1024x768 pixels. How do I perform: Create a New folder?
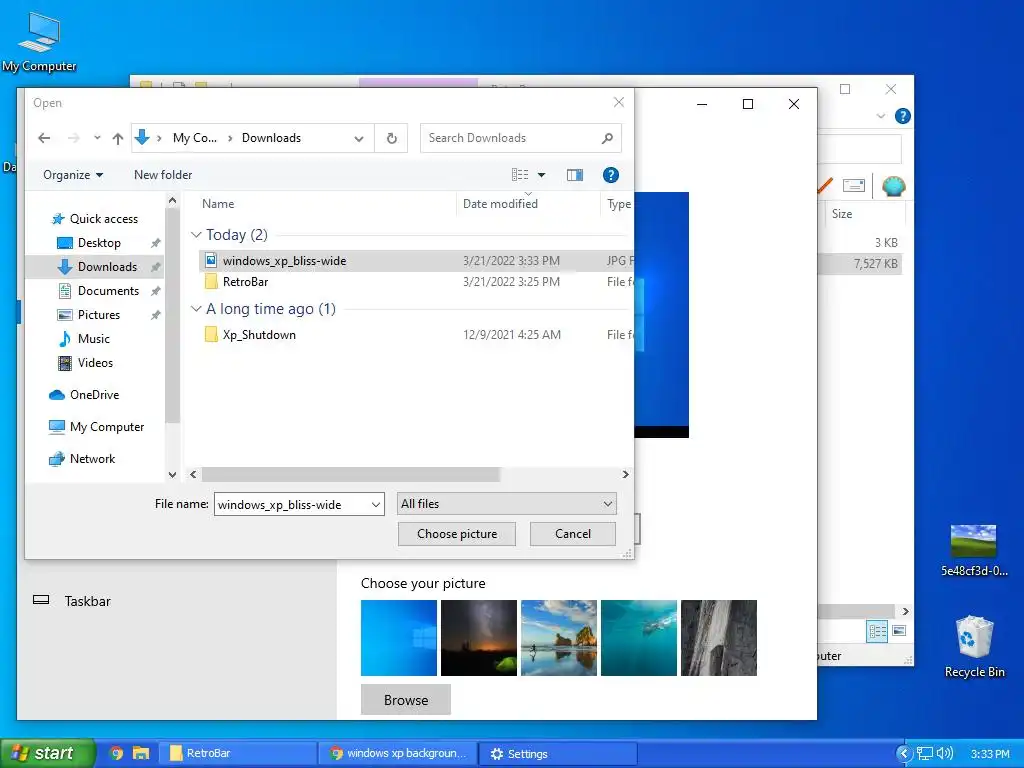[x=163, y=175]
